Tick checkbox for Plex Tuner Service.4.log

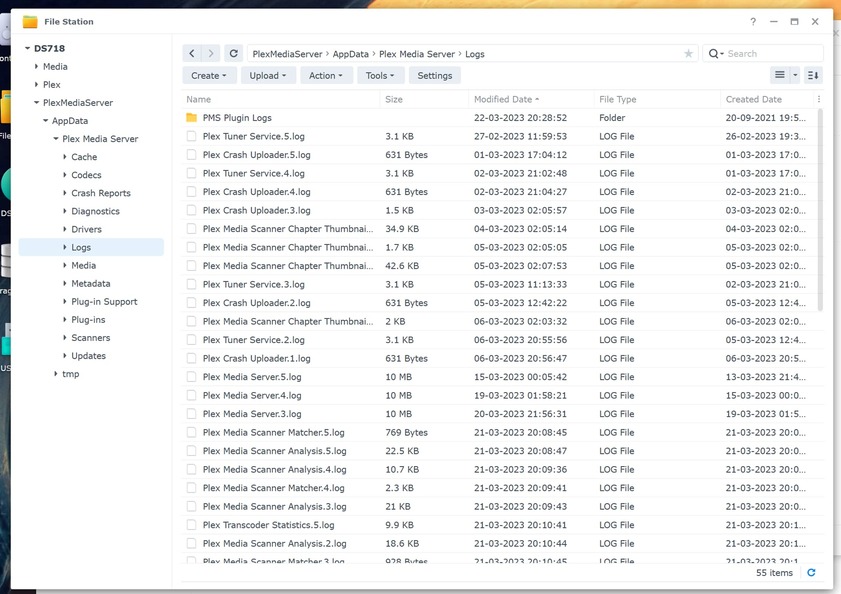click(191, 173)
